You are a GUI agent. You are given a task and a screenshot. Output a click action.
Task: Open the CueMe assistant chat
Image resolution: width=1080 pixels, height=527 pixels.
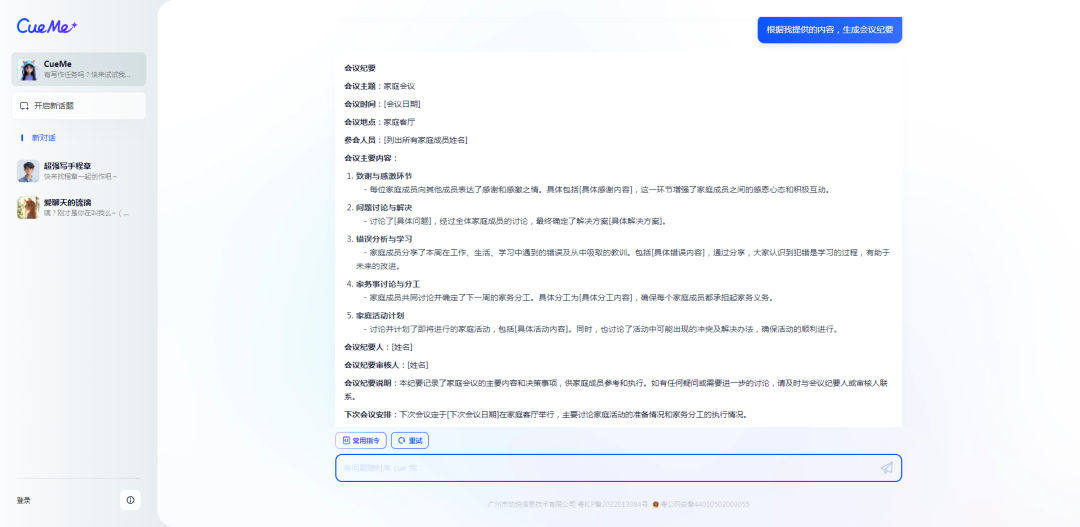pos(79,69)
